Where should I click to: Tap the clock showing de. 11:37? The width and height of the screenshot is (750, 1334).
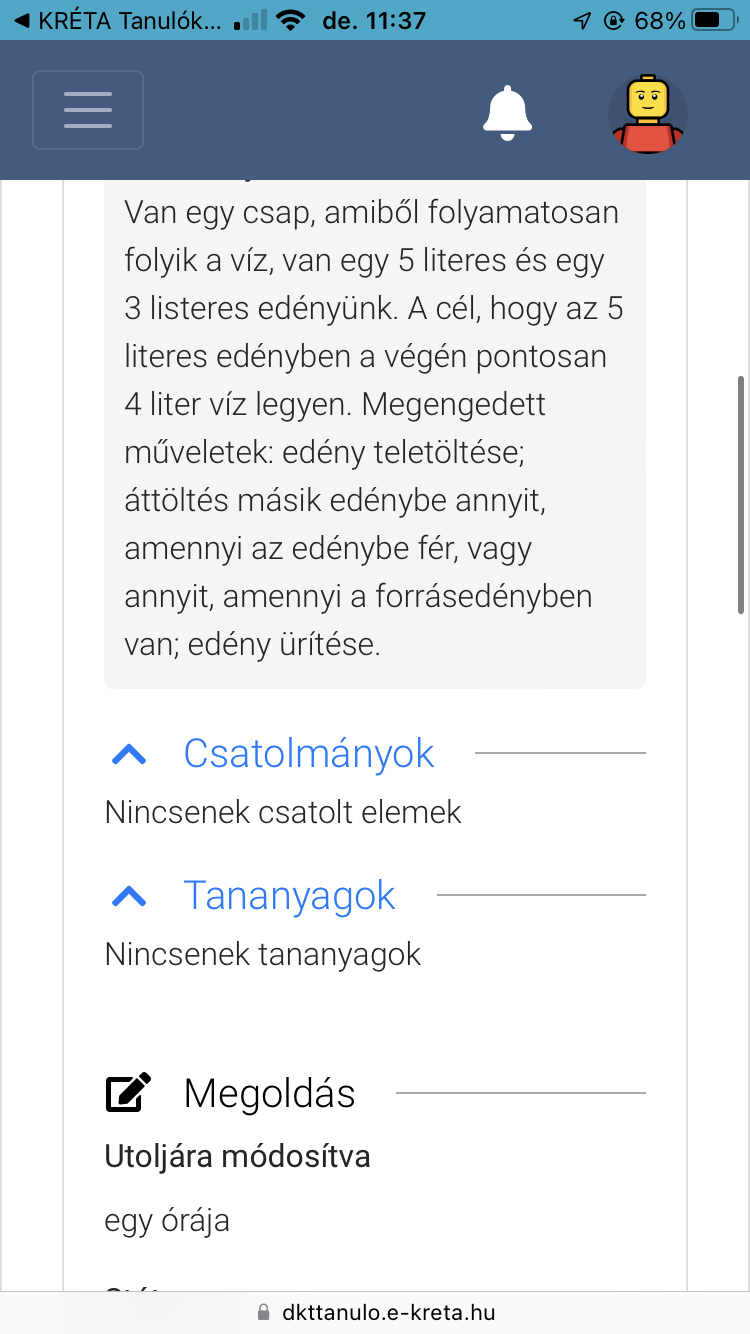(x=375, y=20)
